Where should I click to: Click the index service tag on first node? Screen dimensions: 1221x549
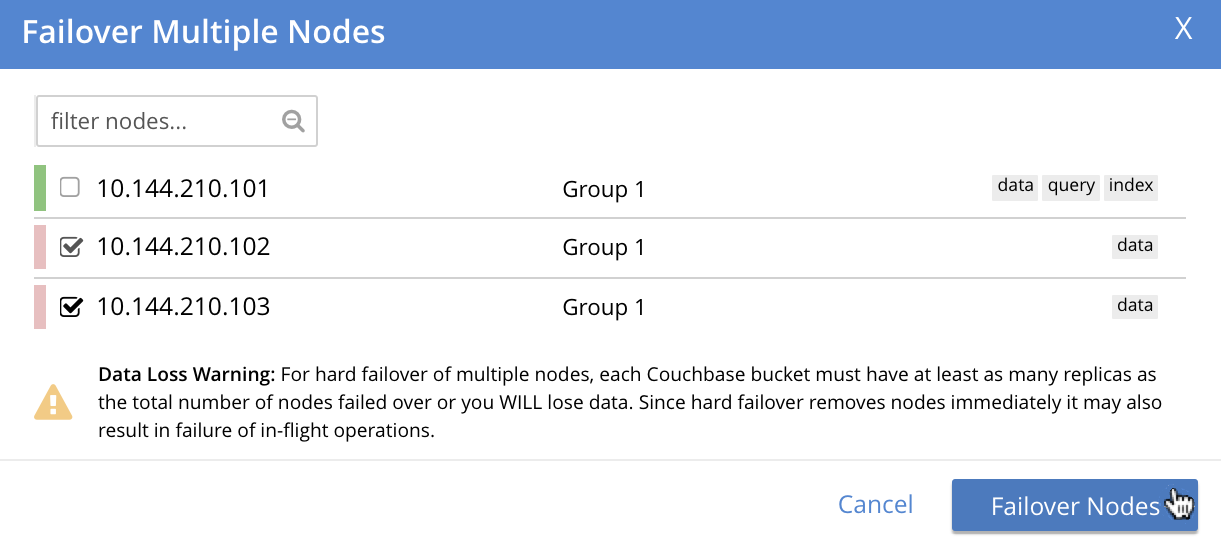[x=1131, y=186]
